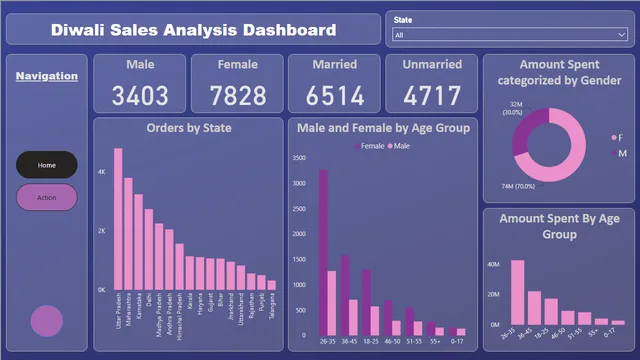This screenshot has width=640, height=360.
Task: Click the purple Action navigation button
Action: coord(47,198)
